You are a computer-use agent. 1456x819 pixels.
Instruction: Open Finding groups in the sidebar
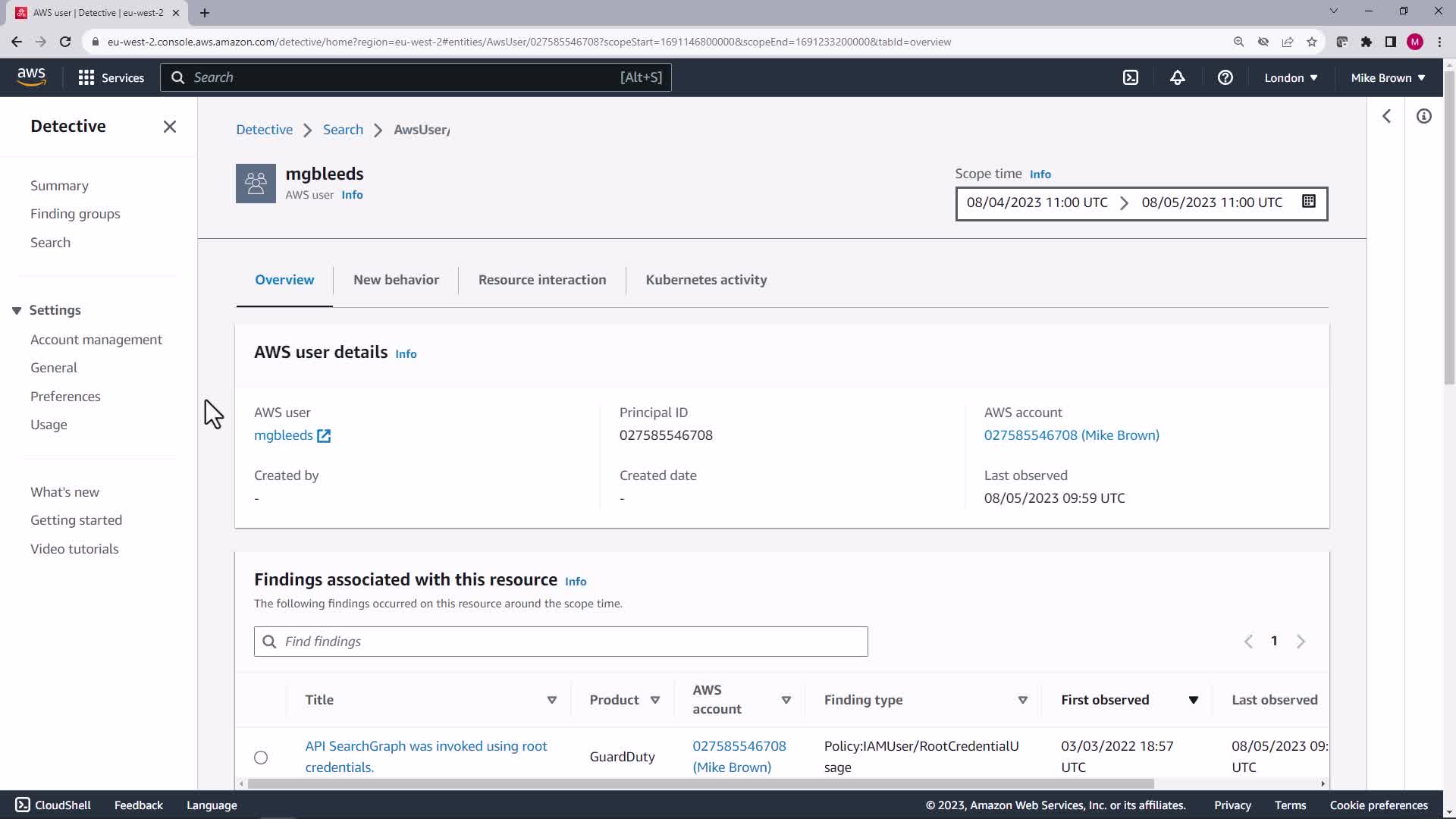(75, 214)
